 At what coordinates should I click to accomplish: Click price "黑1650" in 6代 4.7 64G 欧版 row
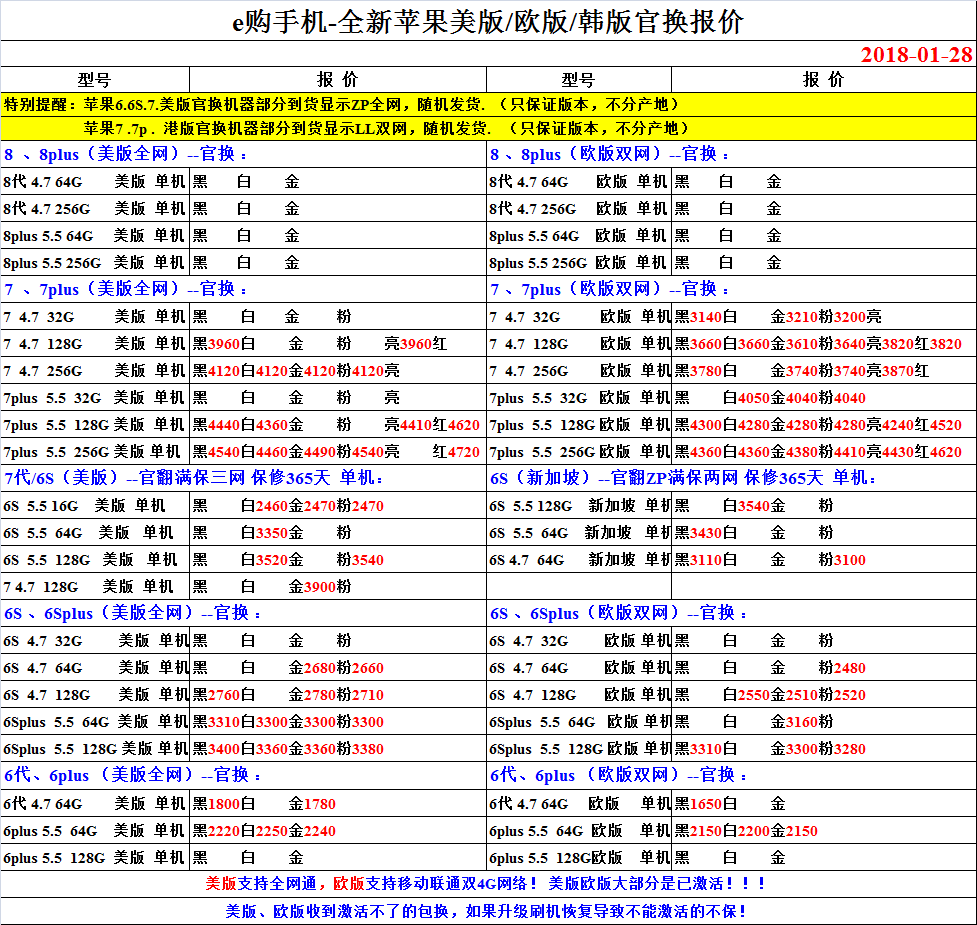click(x=698, y=804)
